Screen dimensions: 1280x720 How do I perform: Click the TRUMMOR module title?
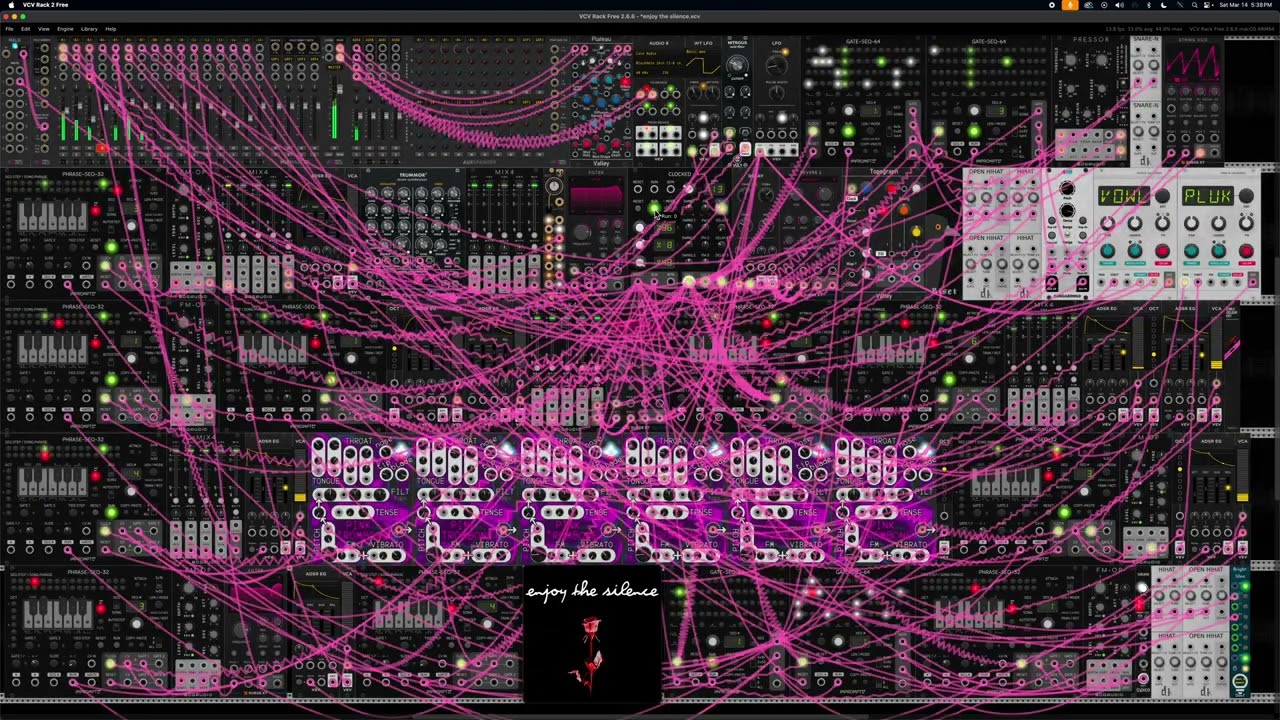[x=412, y=175]
